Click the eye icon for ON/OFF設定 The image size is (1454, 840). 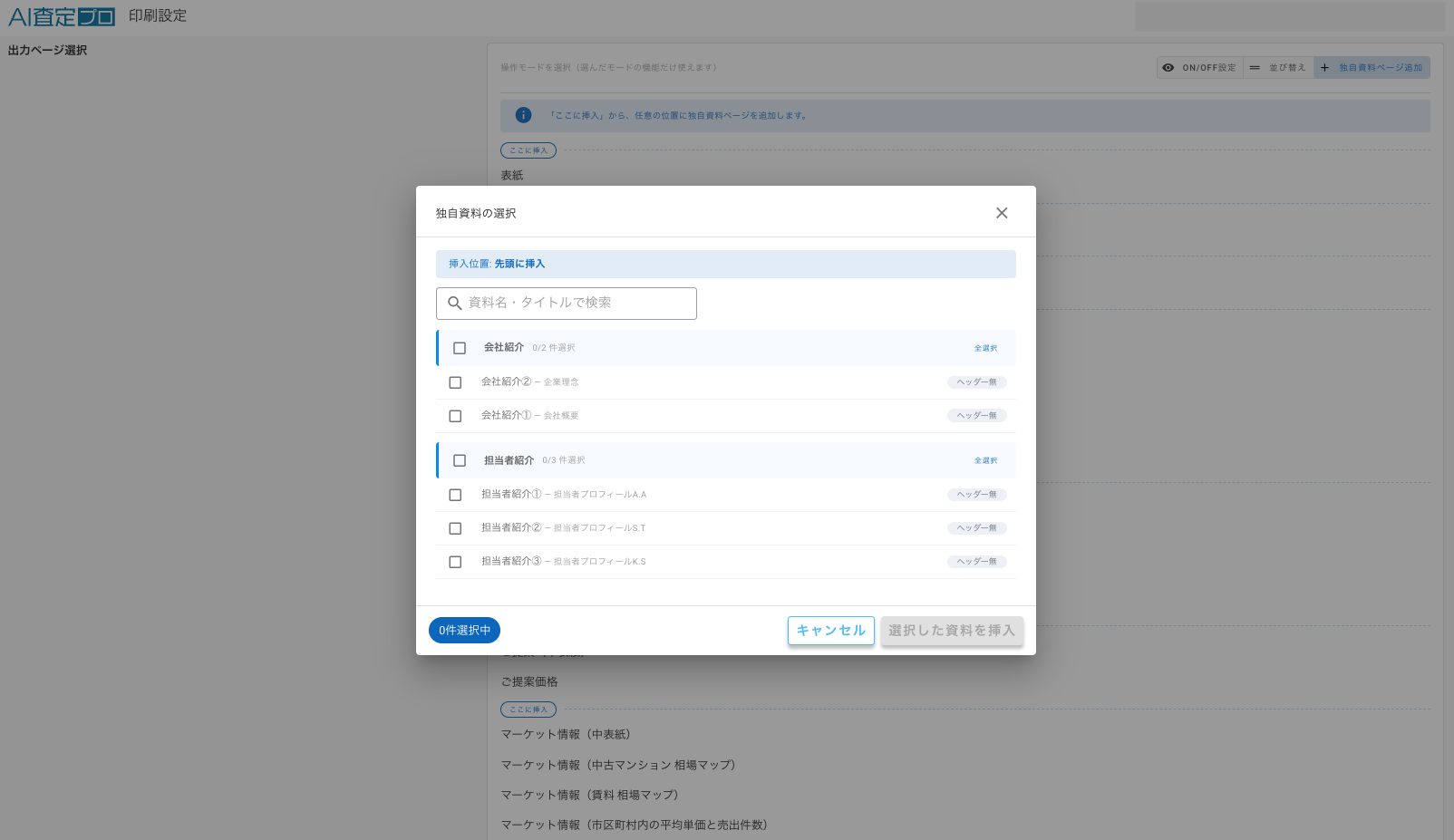(x=1168, y=68)
